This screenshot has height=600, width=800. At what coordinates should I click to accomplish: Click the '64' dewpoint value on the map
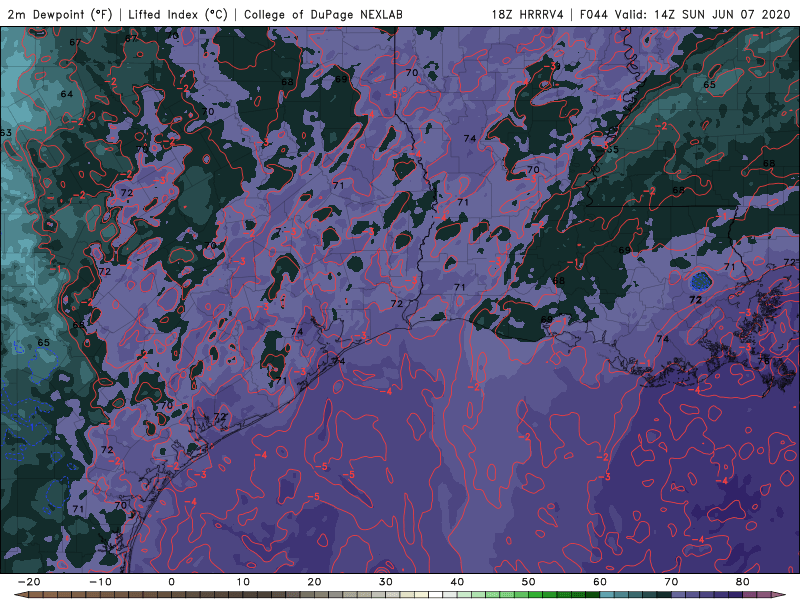67,94
